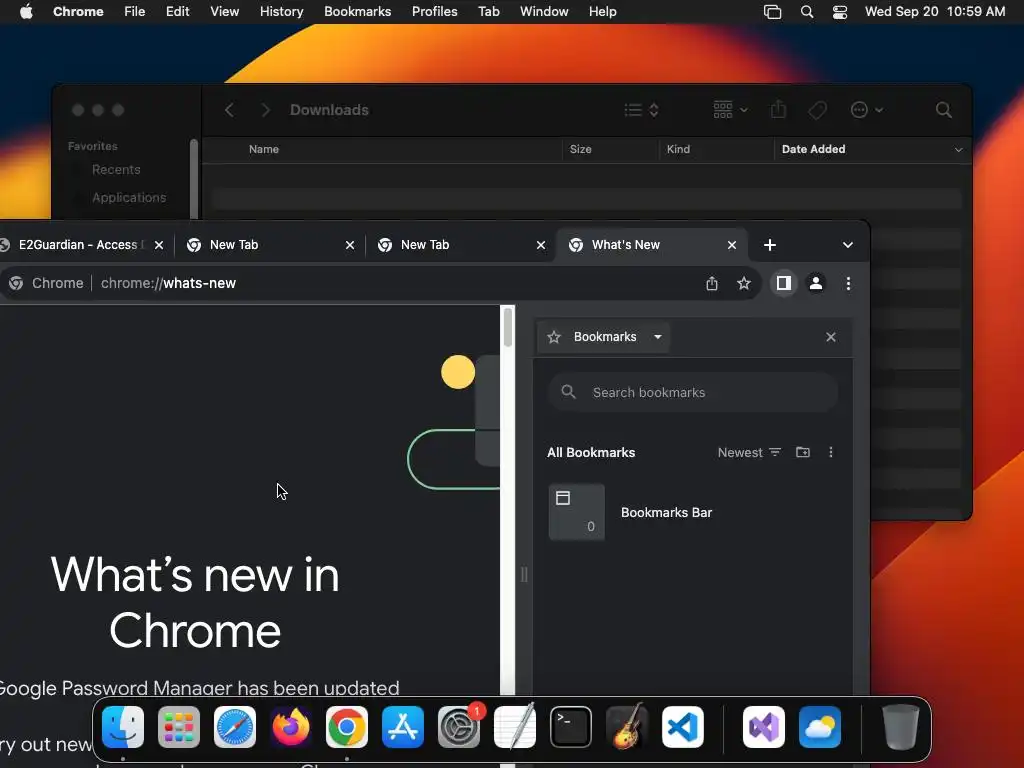Open the Bookmarks menu in menu bar
Viewport: 1024px width, 768px height.
(357, 12)
